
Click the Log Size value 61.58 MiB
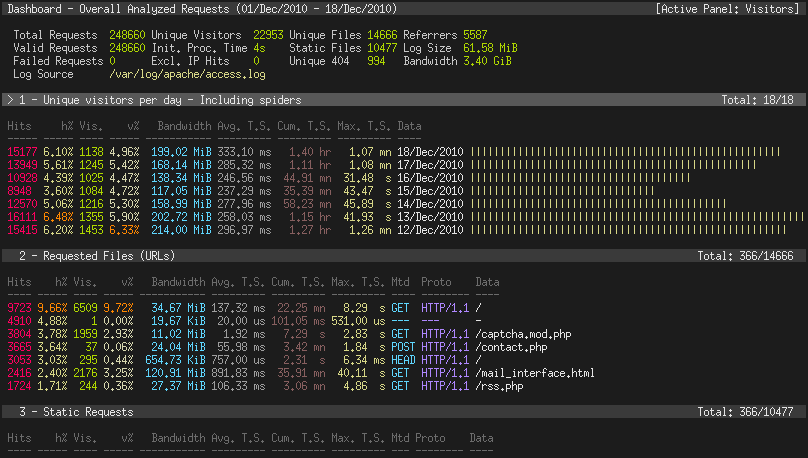pyautogui.click(x=490, y=48)
